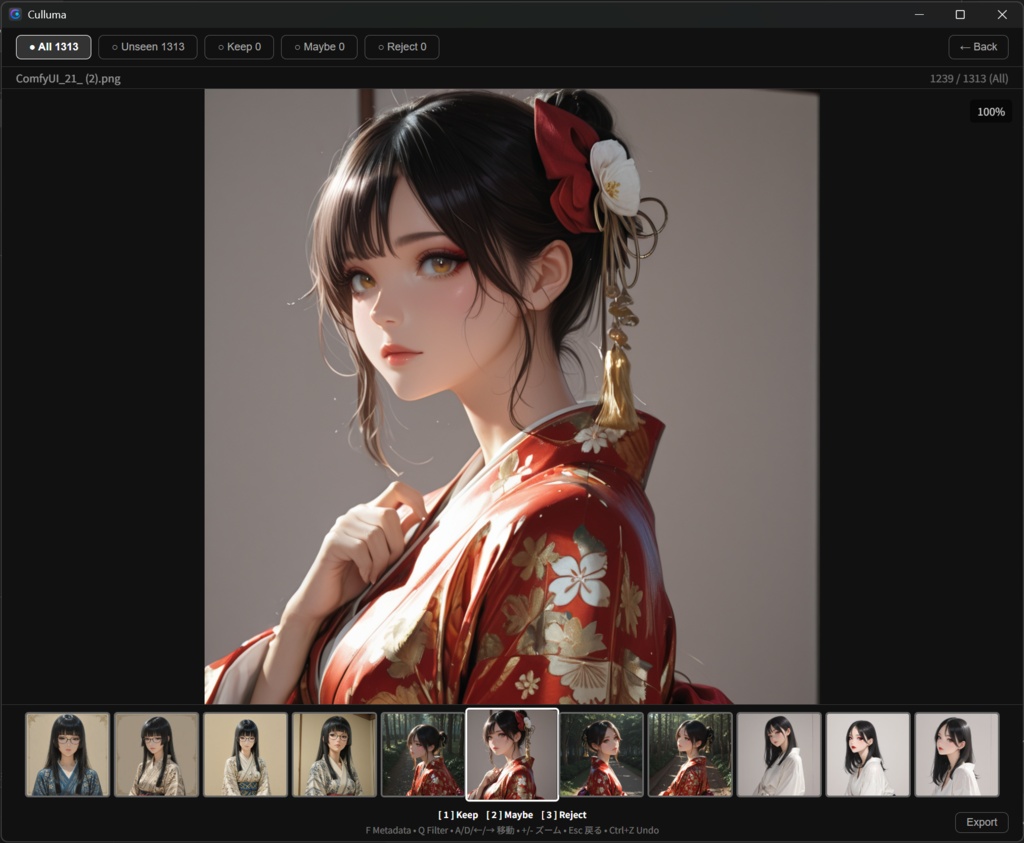Show the Keep 0 filter
The width and height of the screenshot is (1024, 843).
[x=239, y=47]
